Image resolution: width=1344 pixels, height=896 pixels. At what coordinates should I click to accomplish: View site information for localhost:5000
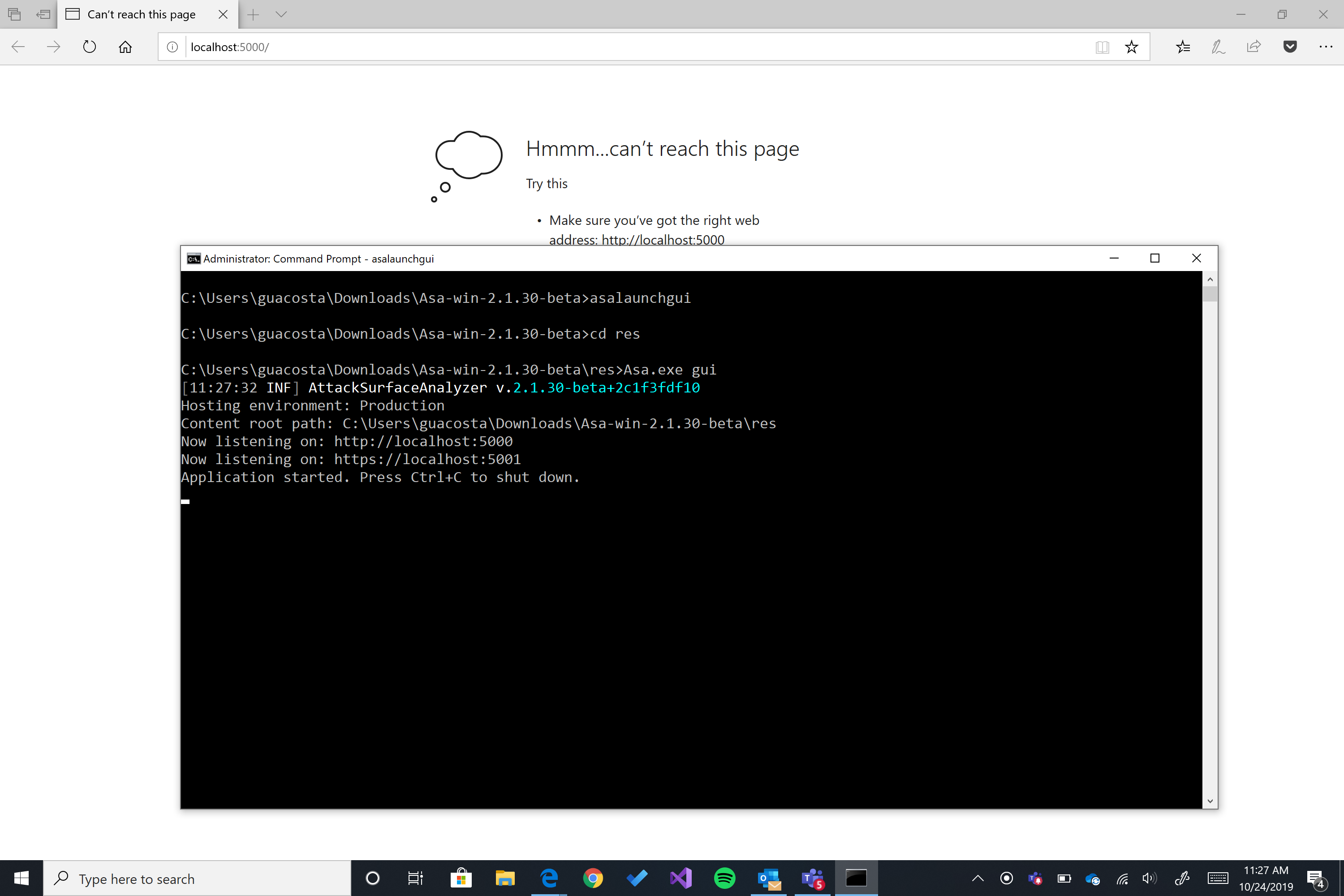[x=172, y=47]
